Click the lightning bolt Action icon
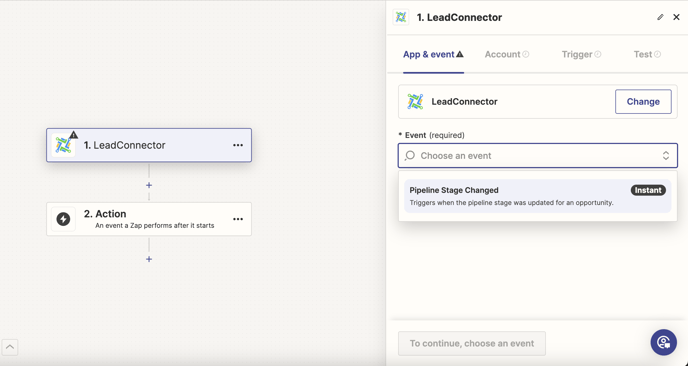Viewport: 688px width, 366px height. click(x=63, y=219)
